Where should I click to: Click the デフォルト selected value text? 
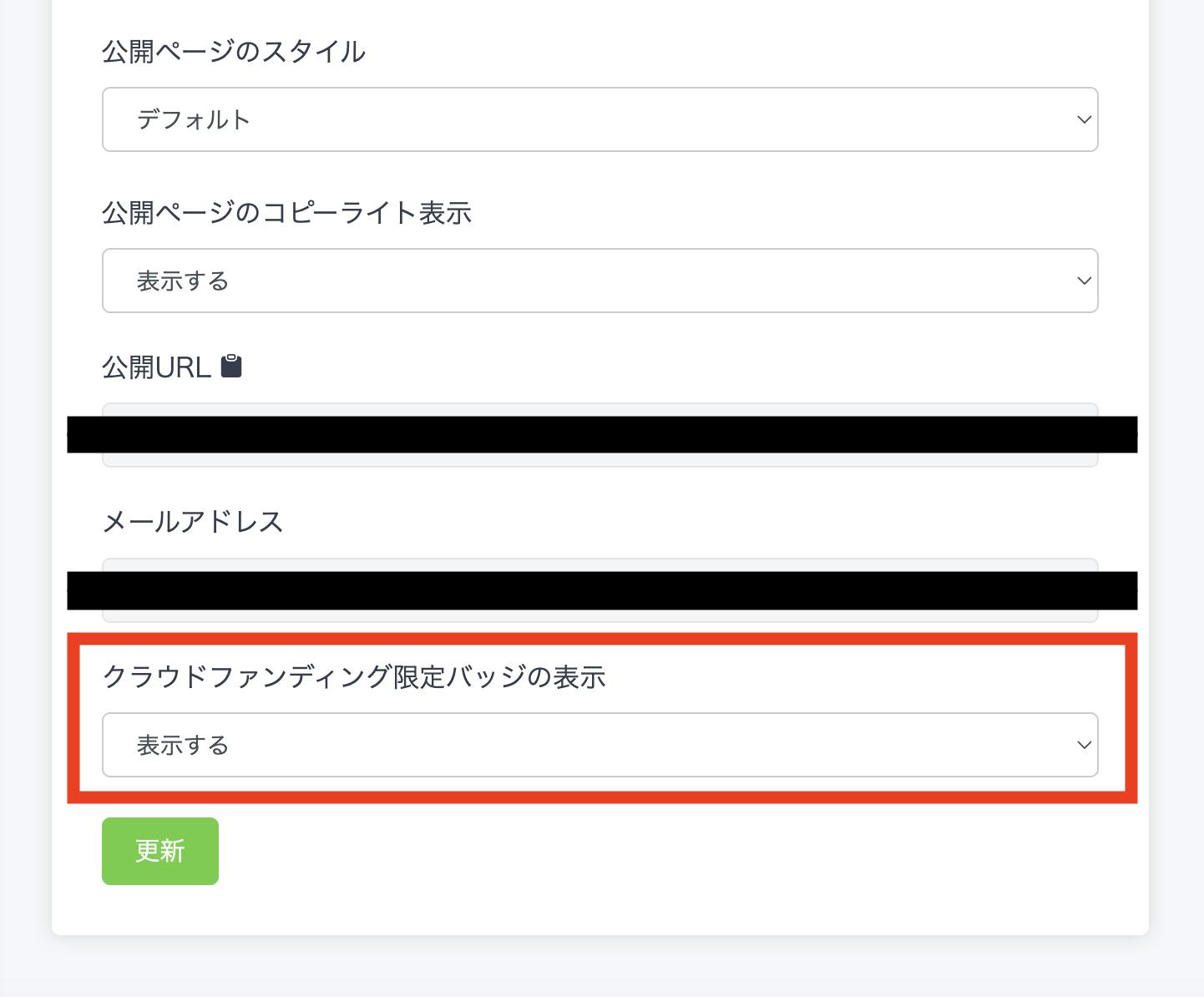(194, 120)
